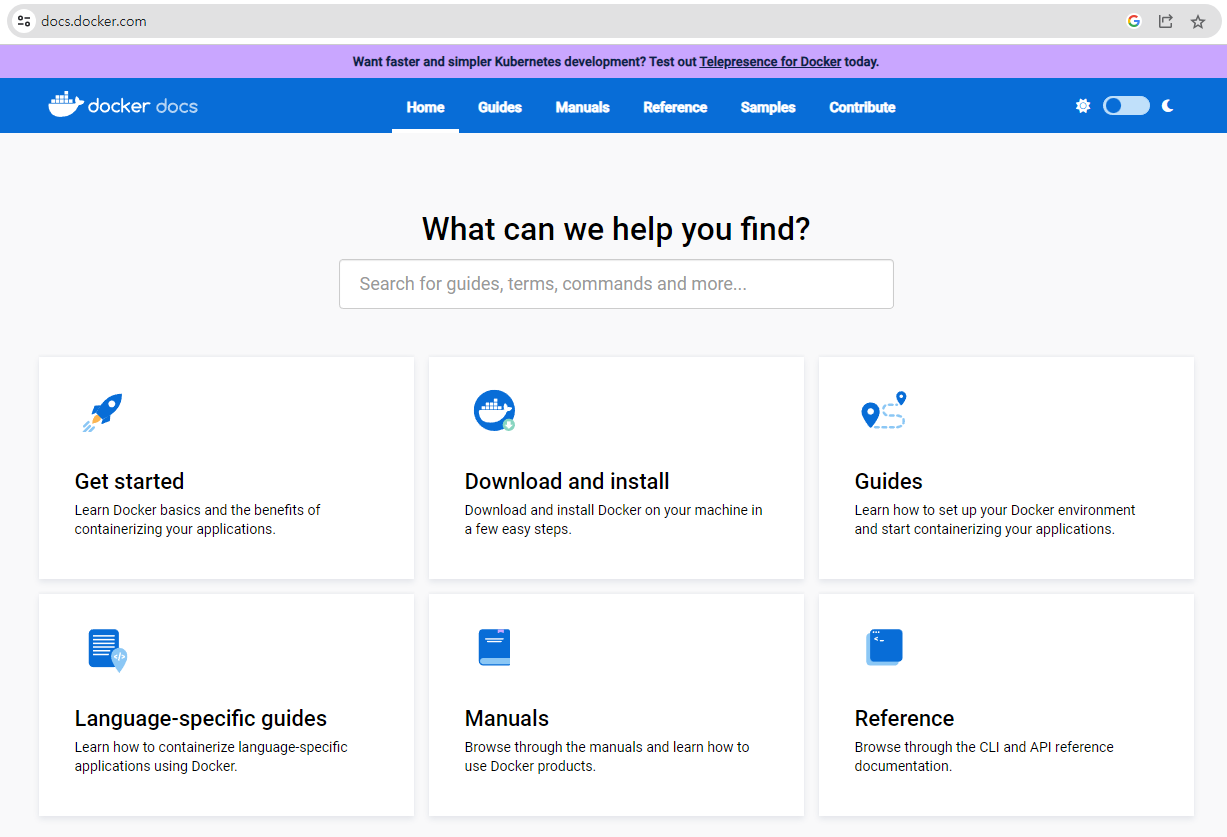Click the blue book Manuals icon
This screenshot has width=1227, height=837.
click(494, 648)
